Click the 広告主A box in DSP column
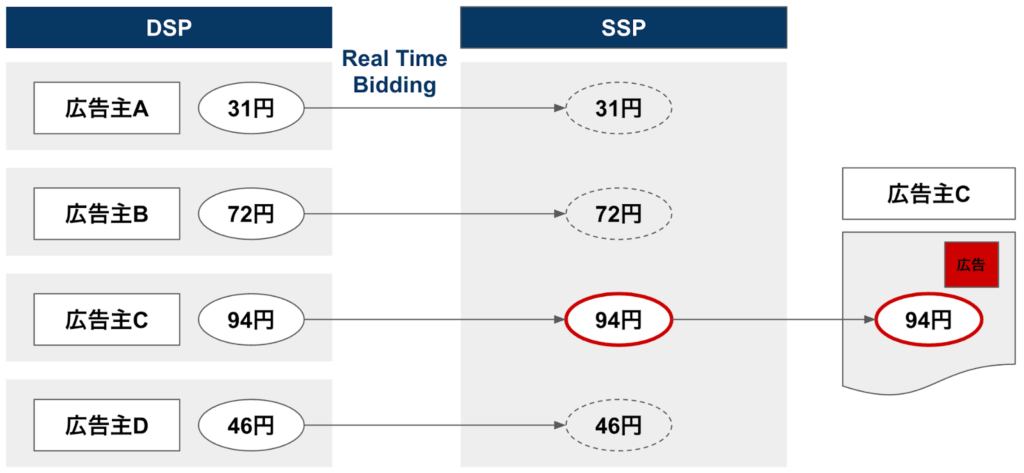Screen dimensions: 1024x473 click(x=107, y=108)
